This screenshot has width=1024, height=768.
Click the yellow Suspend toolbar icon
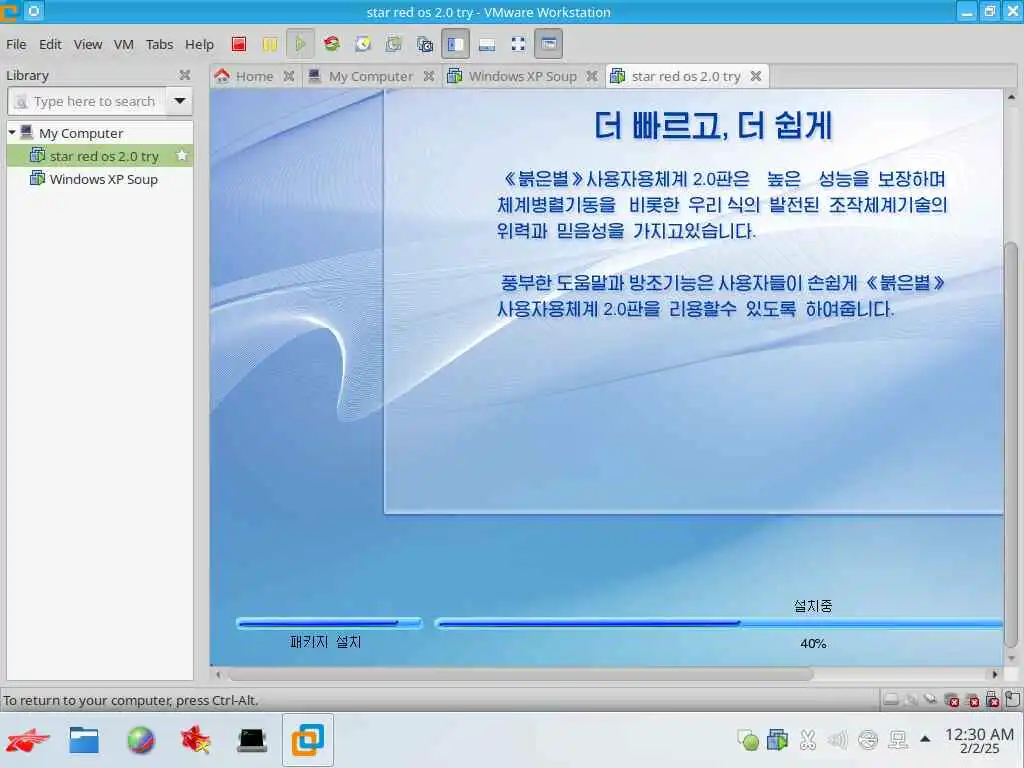coord(270,44)
